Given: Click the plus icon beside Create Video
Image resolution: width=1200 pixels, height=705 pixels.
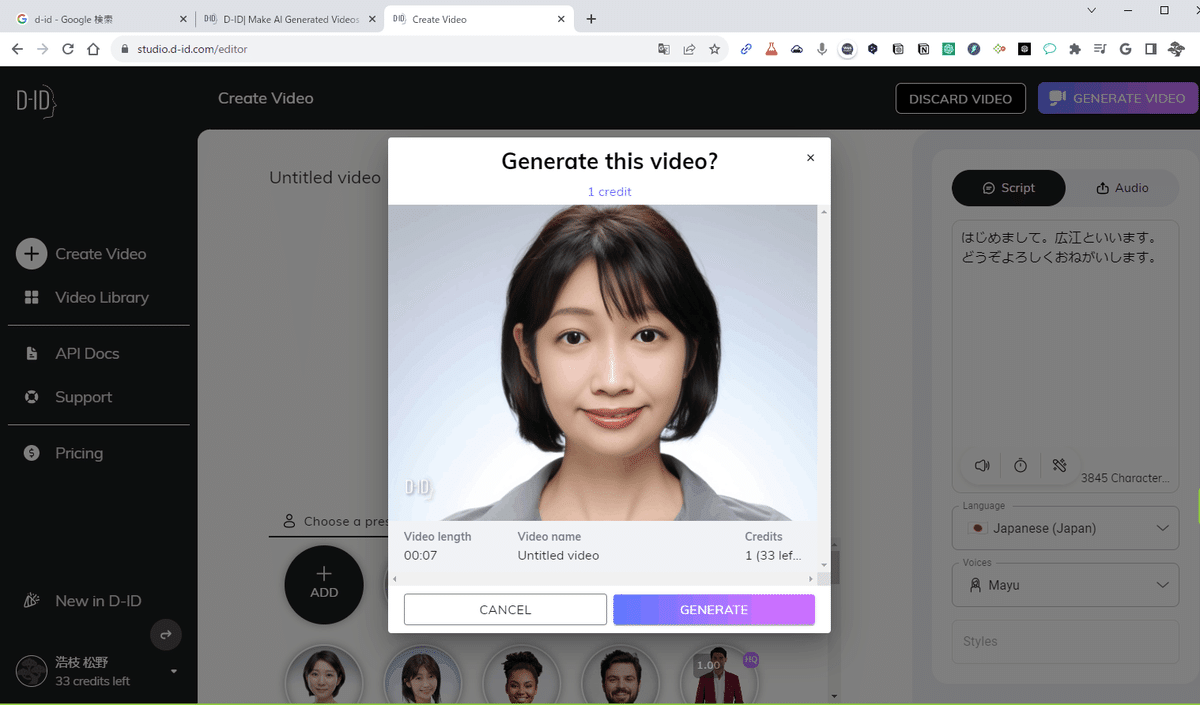Looking at the screenshot, I should tap(32, 254).
